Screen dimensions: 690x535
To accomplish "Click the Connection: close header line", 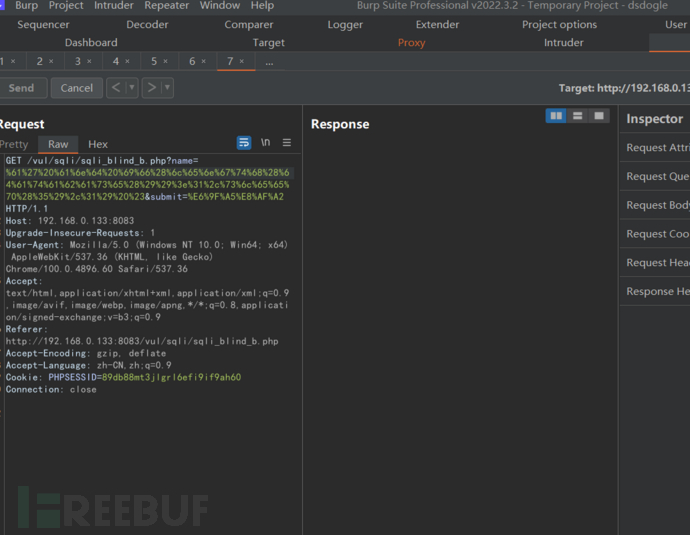I will point(51,390).
